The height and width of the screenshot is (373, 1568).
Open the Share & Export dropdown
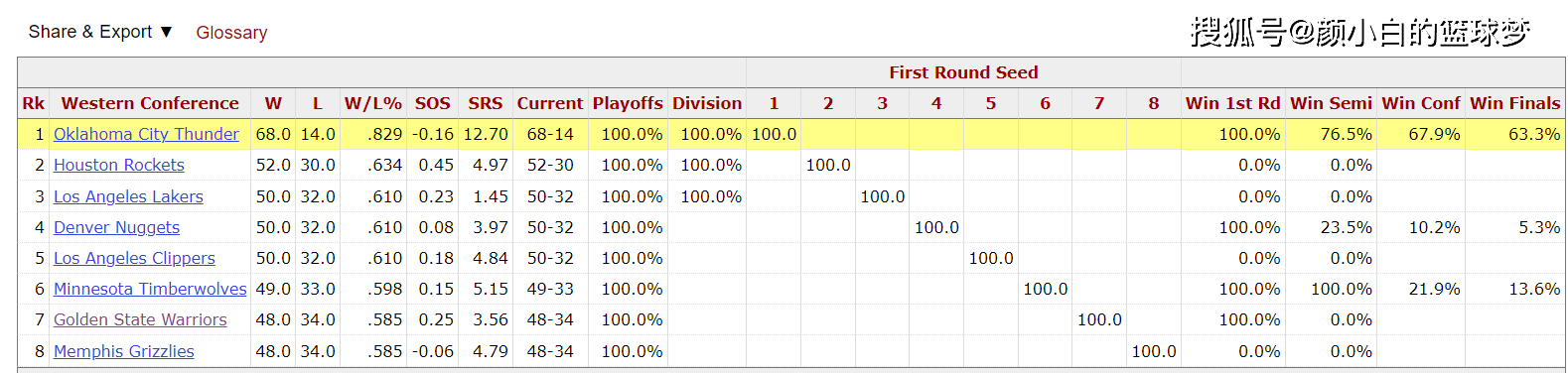(x=100, y=32)
